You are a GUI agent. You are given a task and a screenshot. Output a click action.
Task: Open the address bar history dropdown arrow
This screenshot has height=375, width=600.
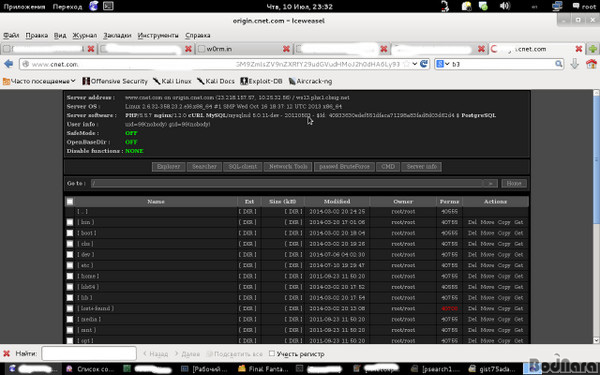pyautogui.click(x=415, y=64)
